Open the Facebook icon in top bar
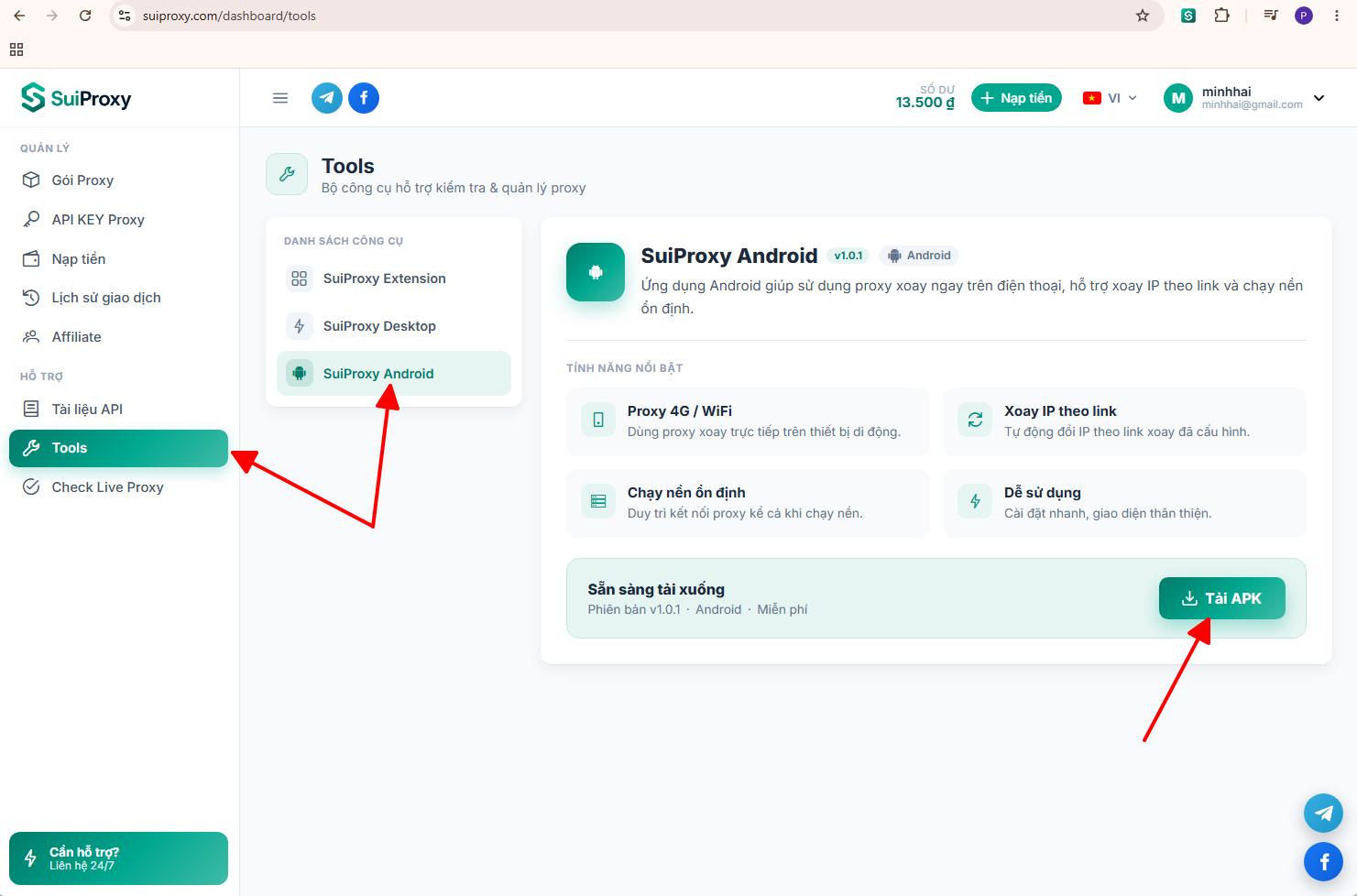The width and height of the screenshot is (1357, 896). (364, 98)
